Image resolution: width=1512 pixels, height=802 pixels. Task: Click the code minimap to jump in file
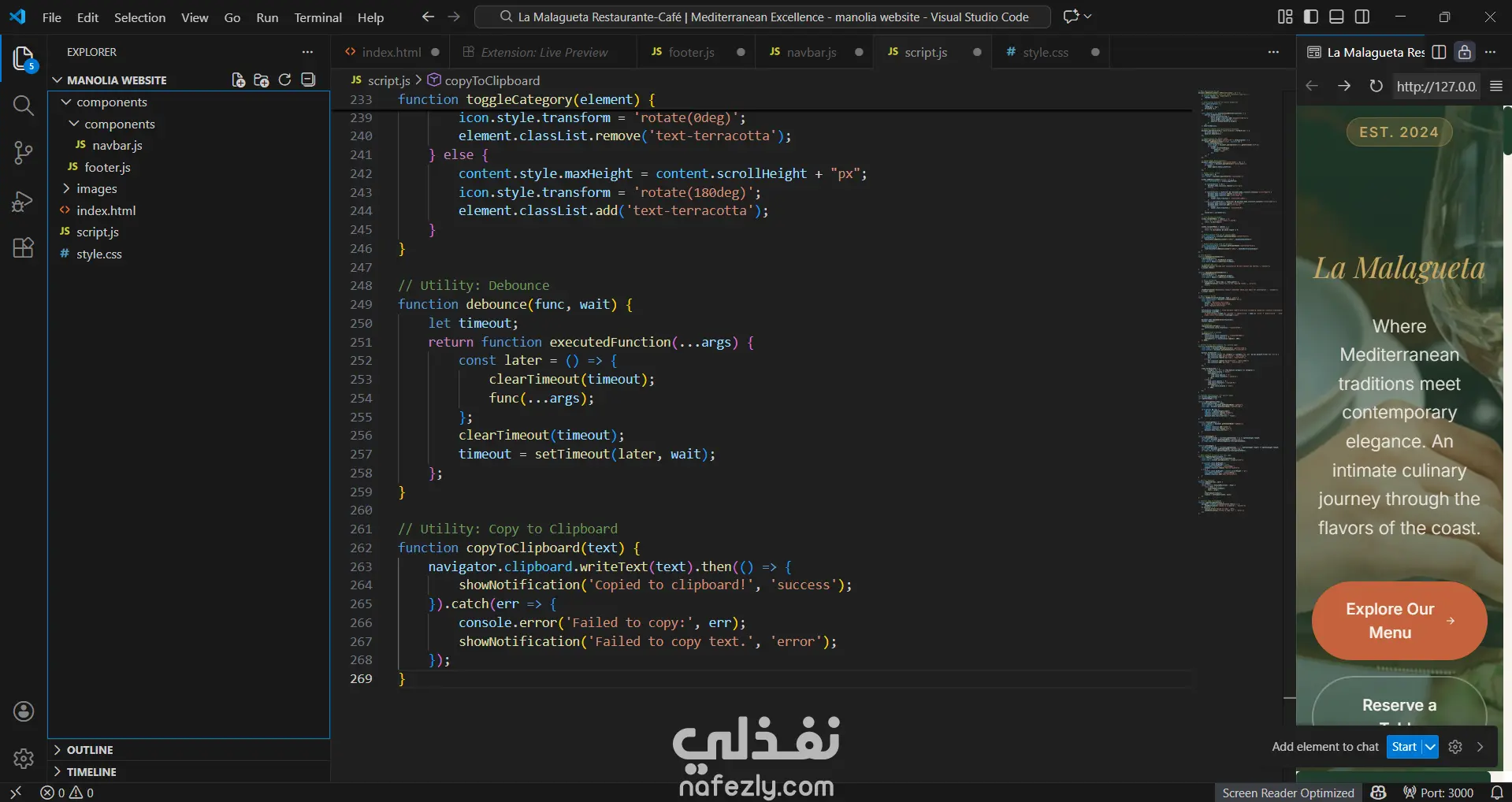1239,303
